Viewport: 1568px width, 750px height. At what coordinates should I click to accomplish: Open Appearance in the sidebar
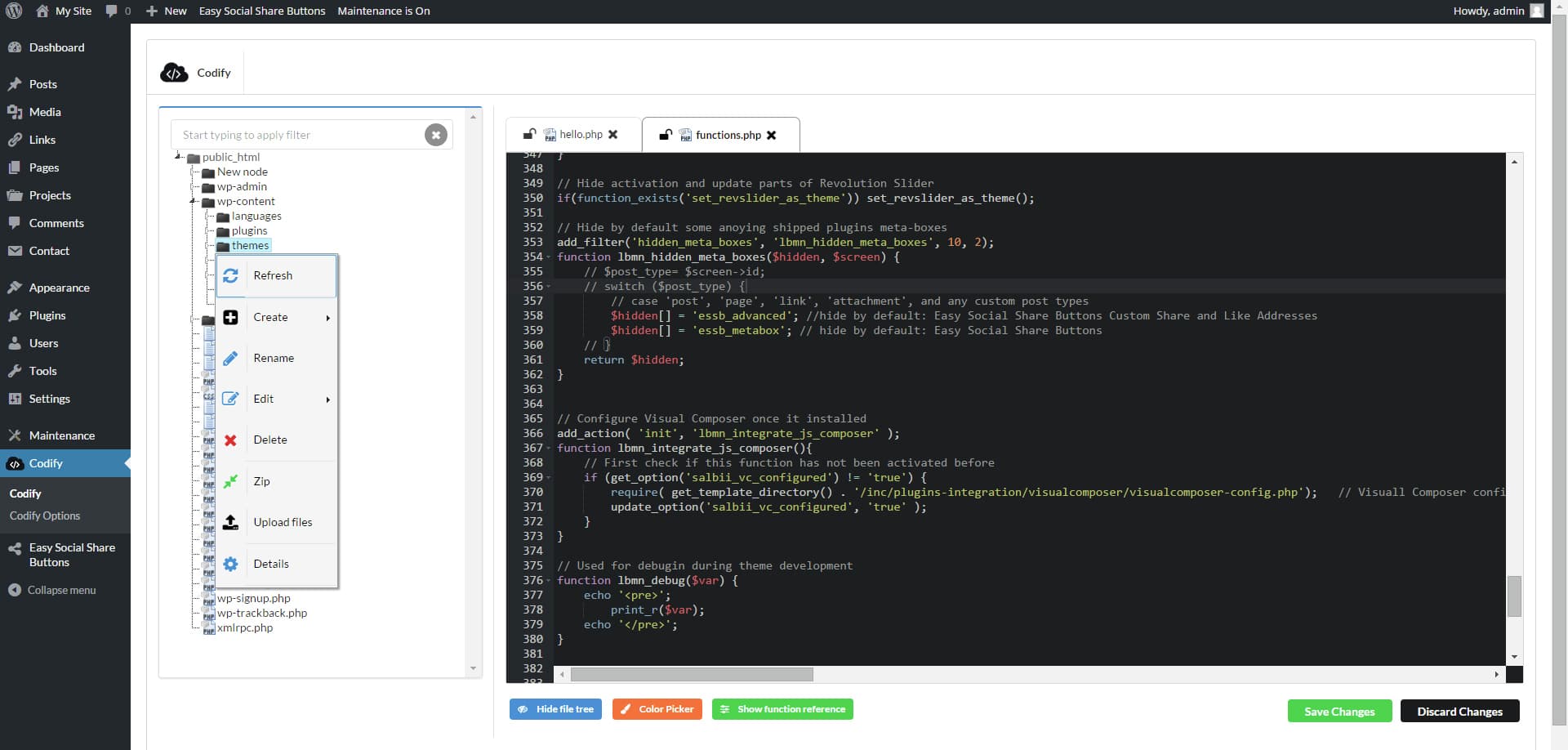[65, 288]
